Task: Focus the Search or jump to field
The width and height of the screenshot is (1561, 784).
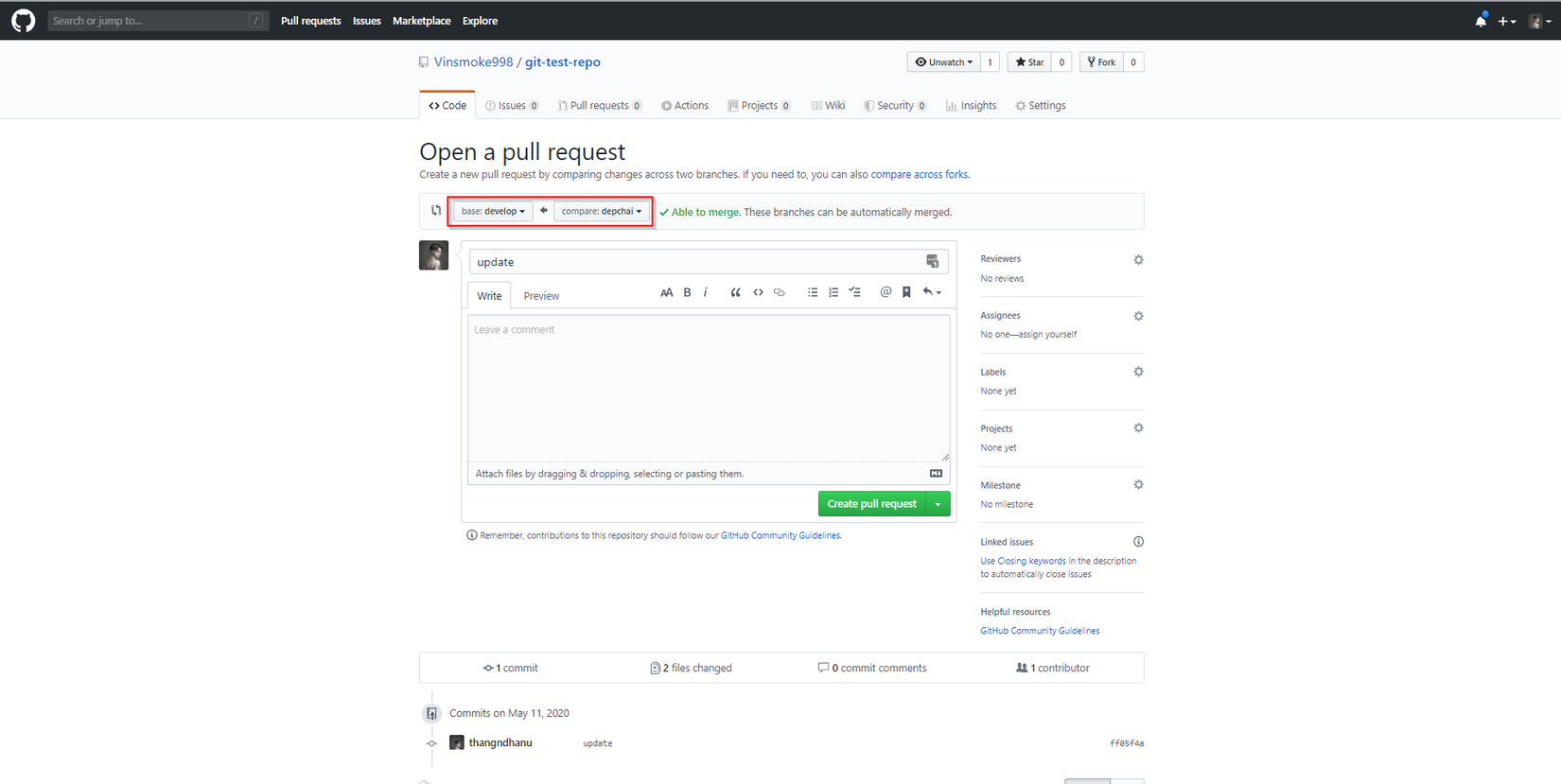Action: pyautogui.click(x=158, y=20)
